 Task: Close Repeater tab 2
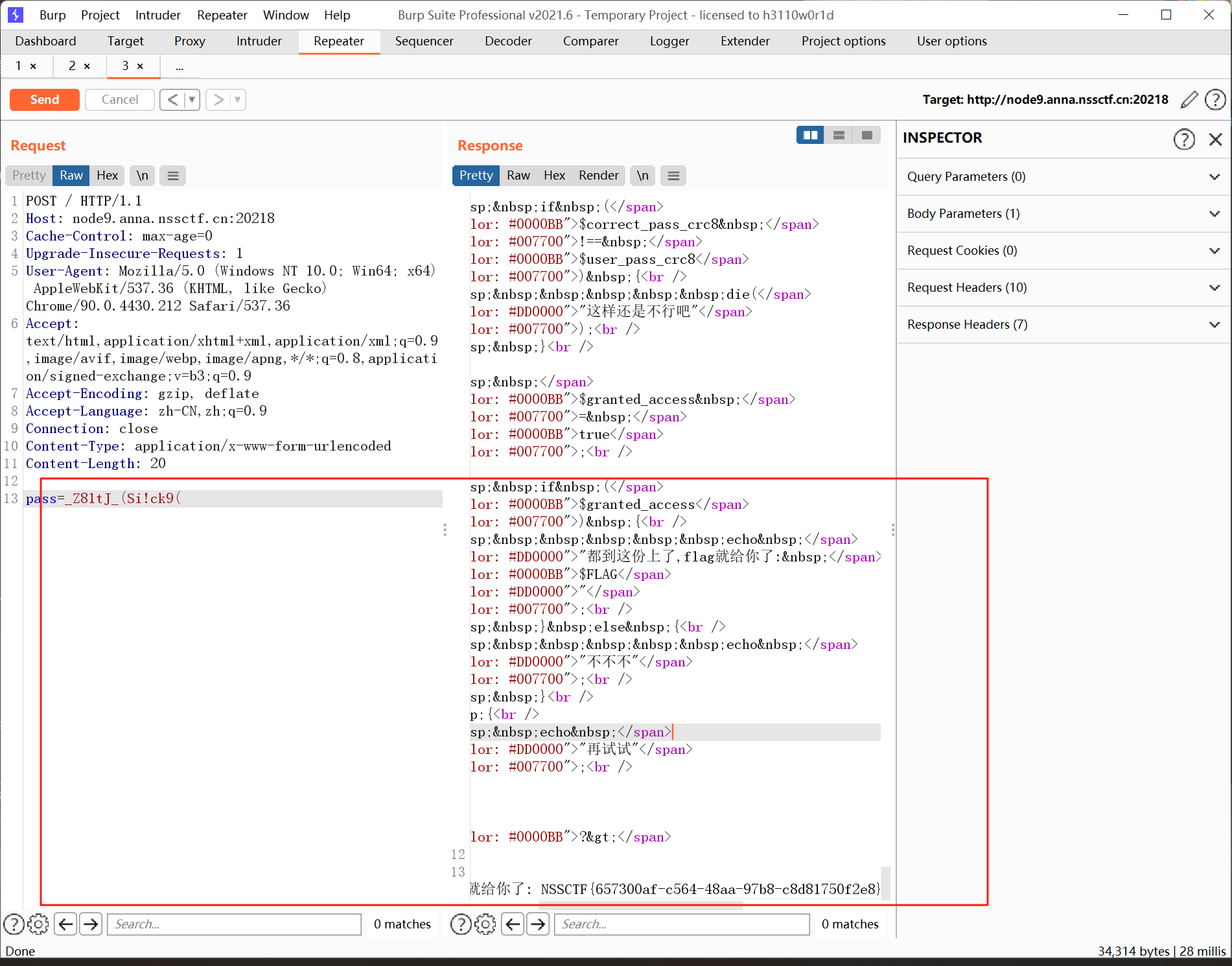(87, 66)
